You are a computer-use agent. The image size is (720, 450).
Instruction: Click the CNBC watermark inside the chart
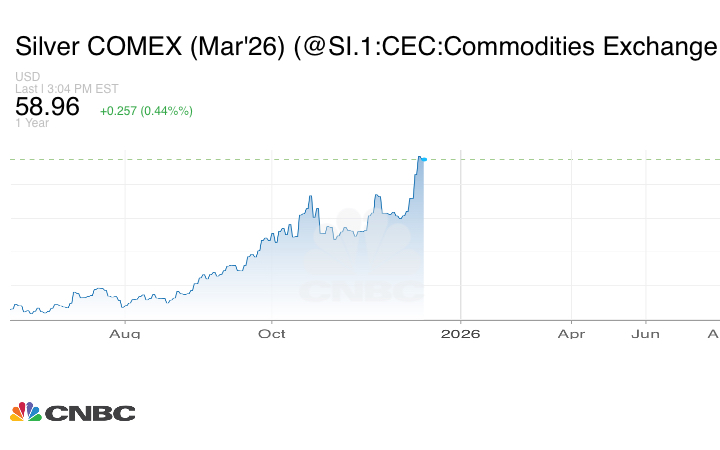pos(362,292)
